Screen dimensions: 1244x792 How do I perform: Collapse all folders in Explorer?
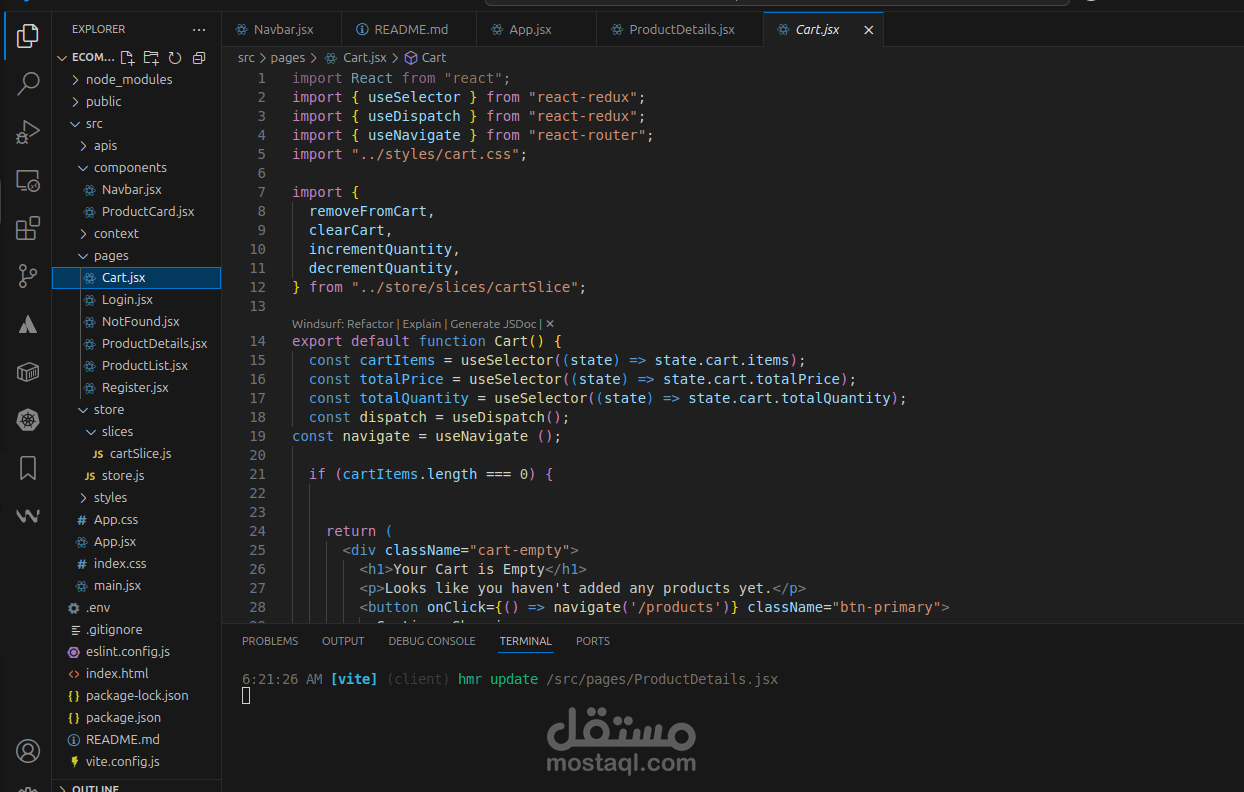pyautogui.click(x=199, y=58)
